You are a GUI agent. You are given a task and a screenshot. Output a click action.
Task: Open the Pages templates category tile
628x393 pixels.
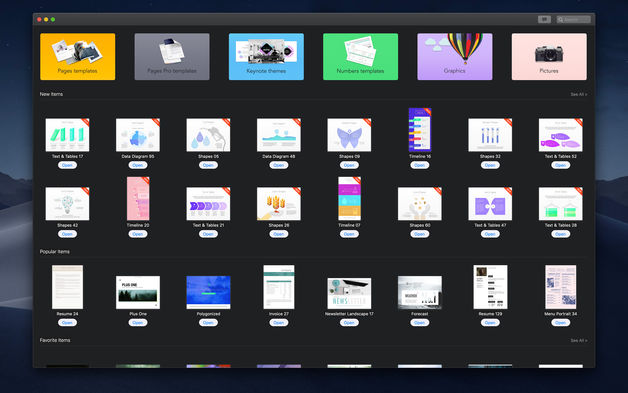point(77,56)
